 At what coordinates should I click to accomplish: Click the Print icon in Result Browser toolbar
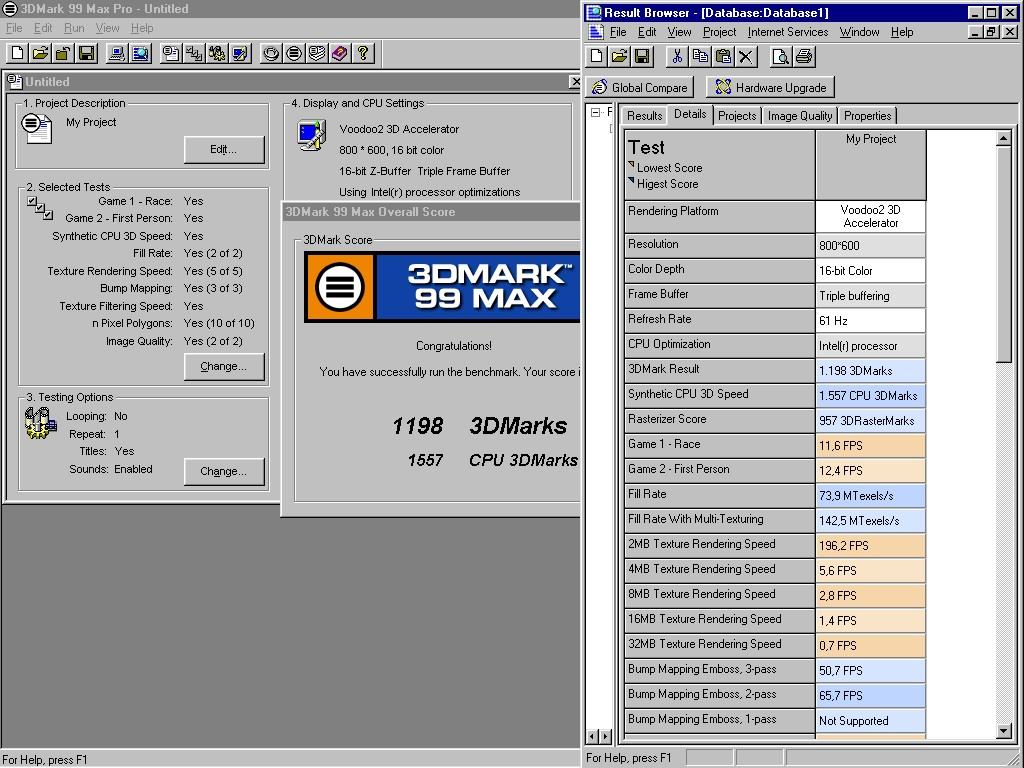pyautogui.click(x=804, y=56)
